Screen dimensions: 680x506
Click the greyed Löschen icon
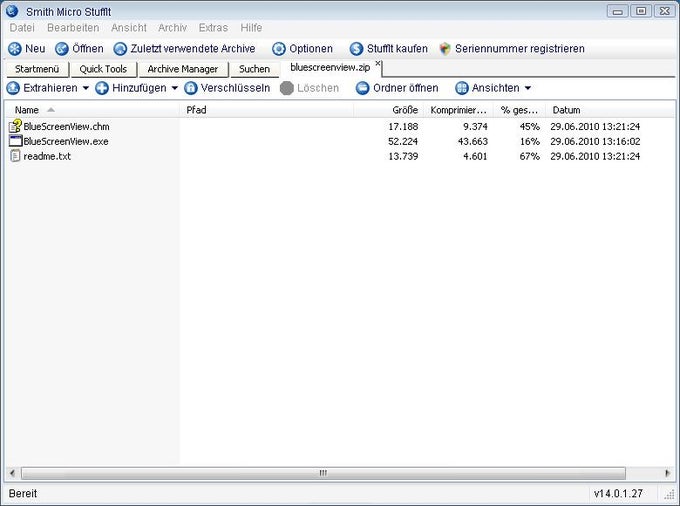(x=287, y=88)
